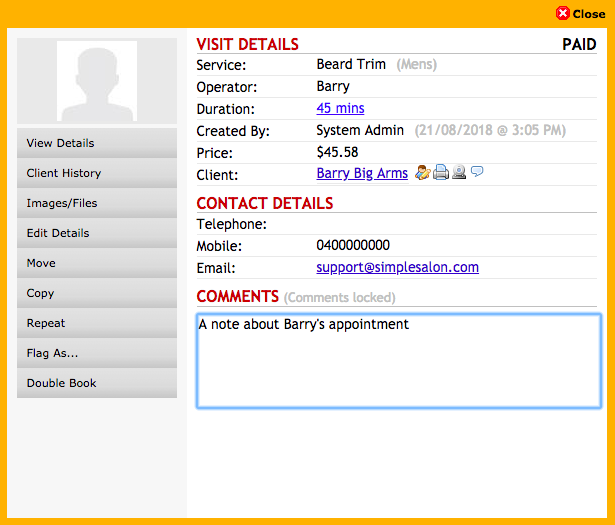Click the System Admin creator text
Screen dimensions: 615x525
pyautogui.click(x=360, y=130)
